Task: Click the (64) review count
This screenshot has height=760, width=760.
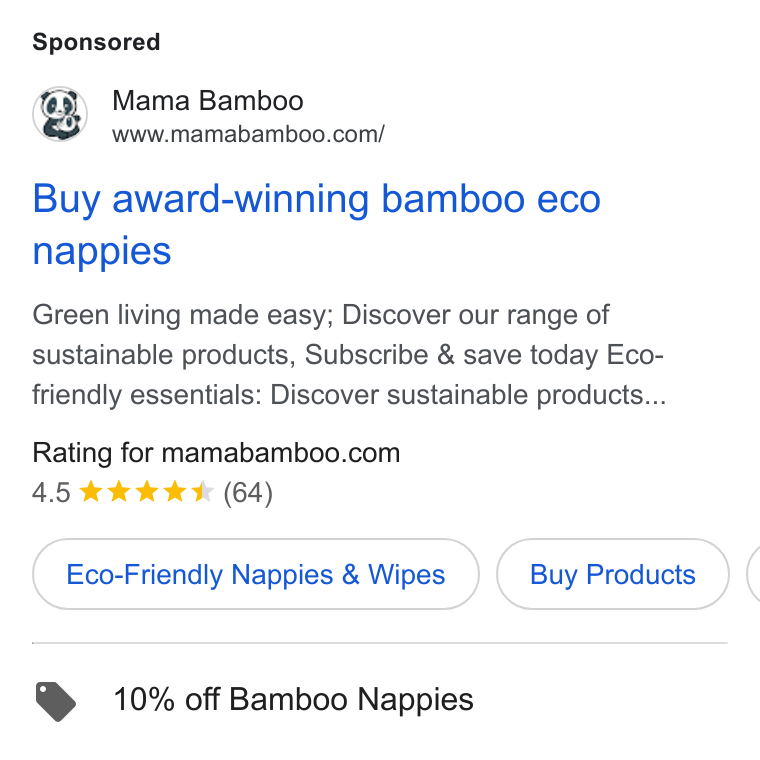Action: click(x=248, y=493)
